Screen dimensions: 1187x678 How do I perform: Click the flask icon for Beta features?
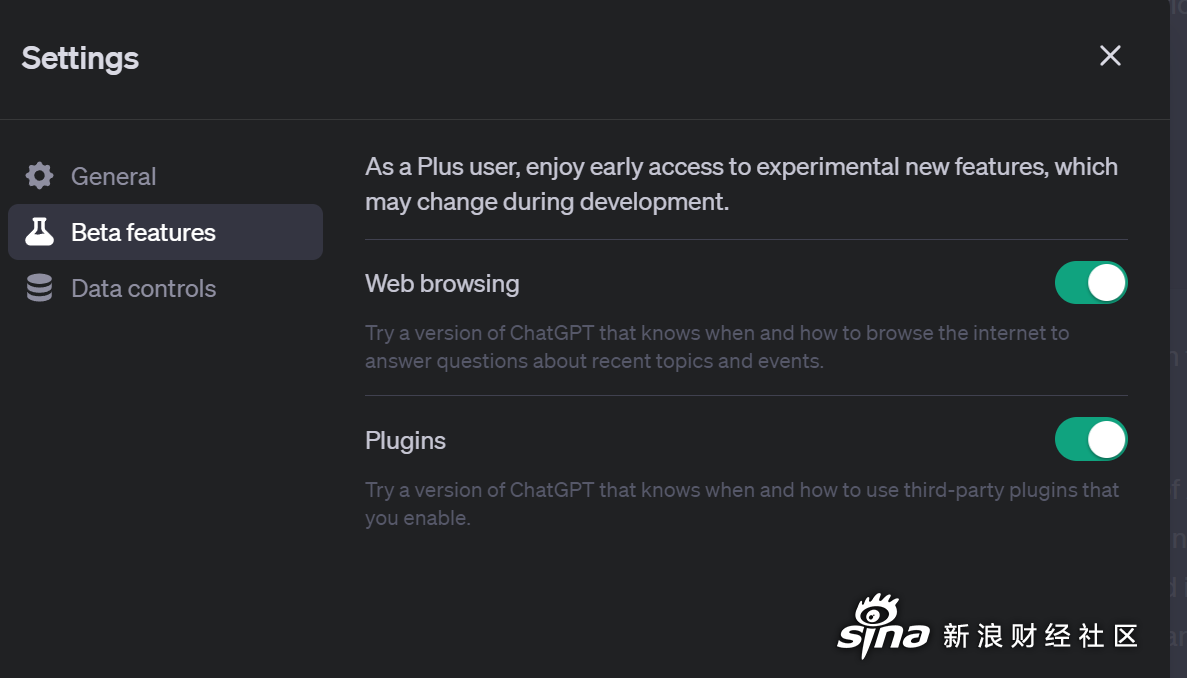39,232
